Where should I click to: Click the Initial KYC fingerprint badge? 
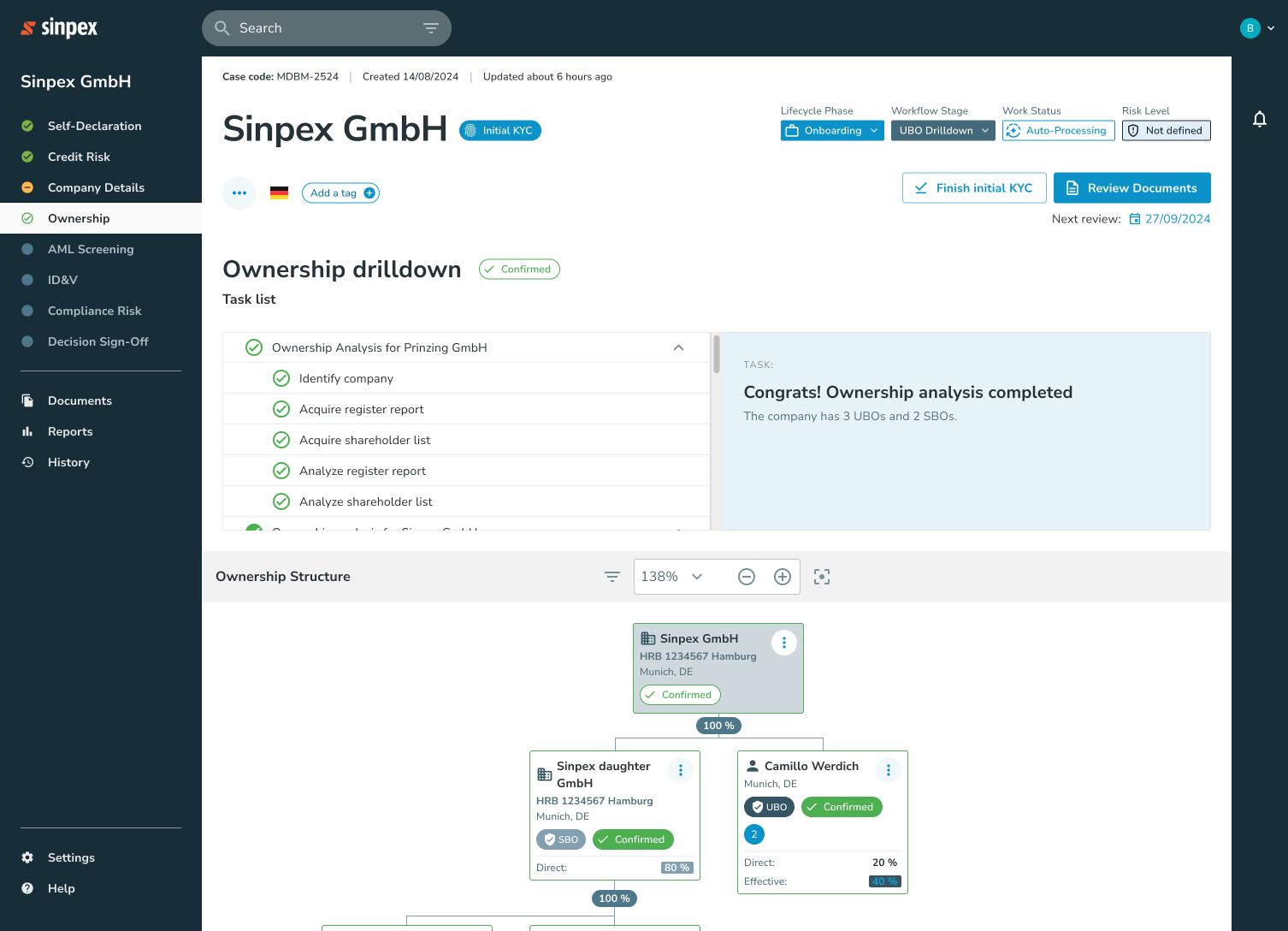point(500,130)
